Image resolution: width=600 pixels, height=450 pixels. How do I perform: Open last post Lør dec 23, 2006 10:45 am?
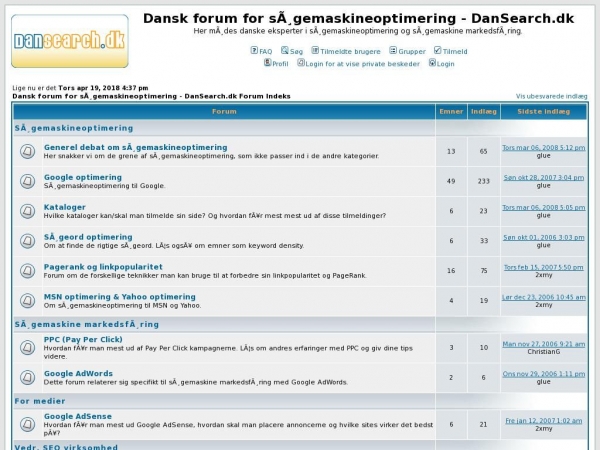pos(543,297)
